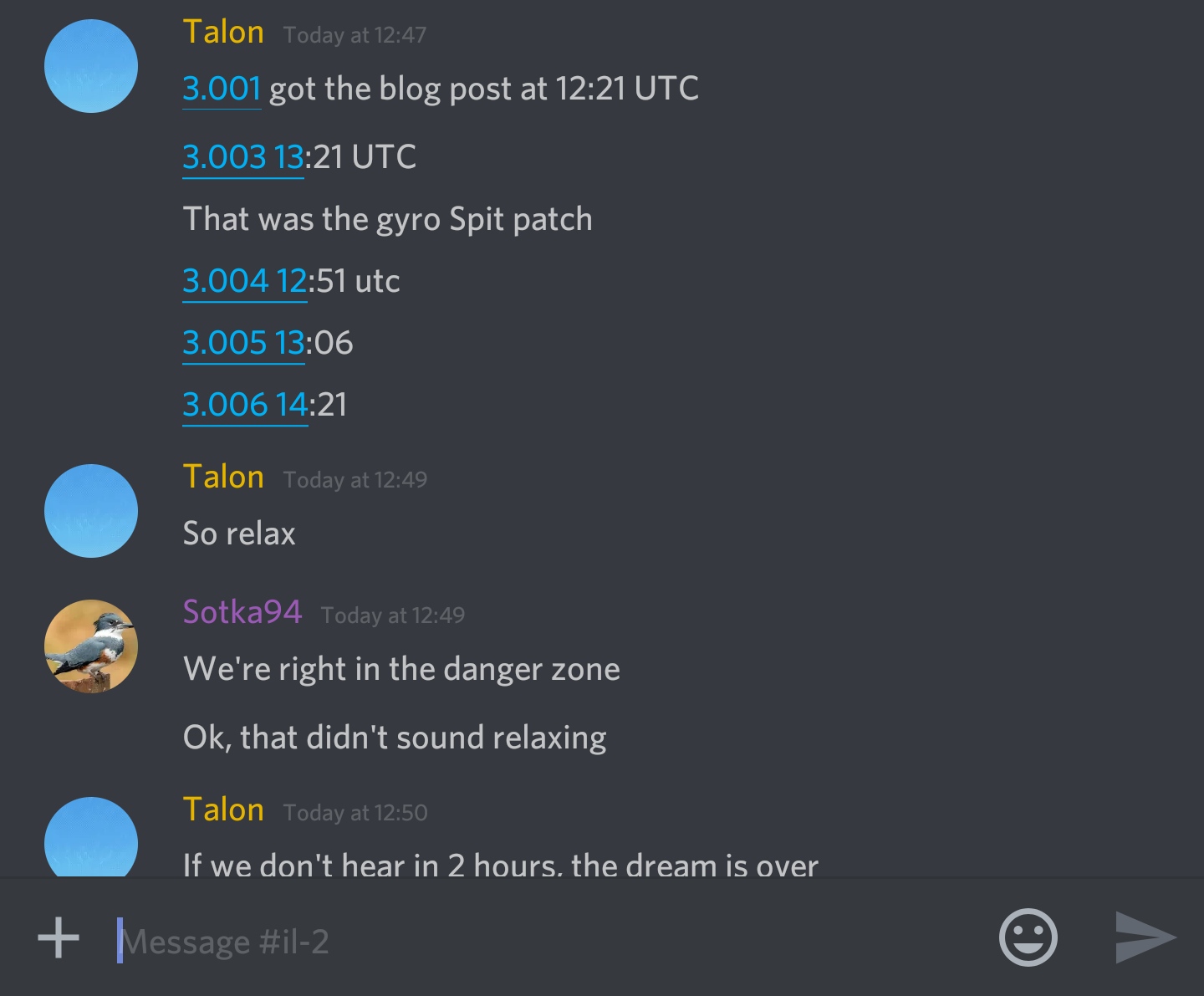Open the emoji picker smiley icon
The height and width of the screenshot is (996, 1204).
tap(1028, 937)
